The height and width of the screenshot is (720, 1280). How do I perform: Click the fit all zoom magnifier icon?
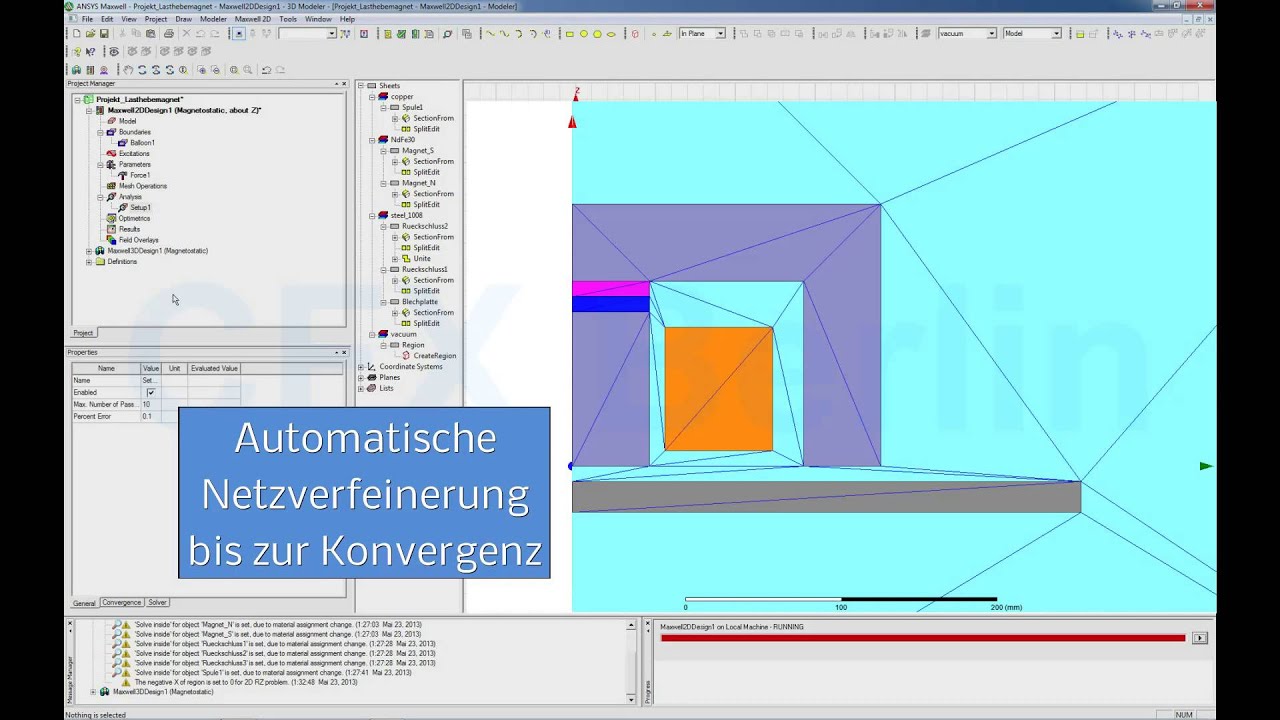pos(234,70)
